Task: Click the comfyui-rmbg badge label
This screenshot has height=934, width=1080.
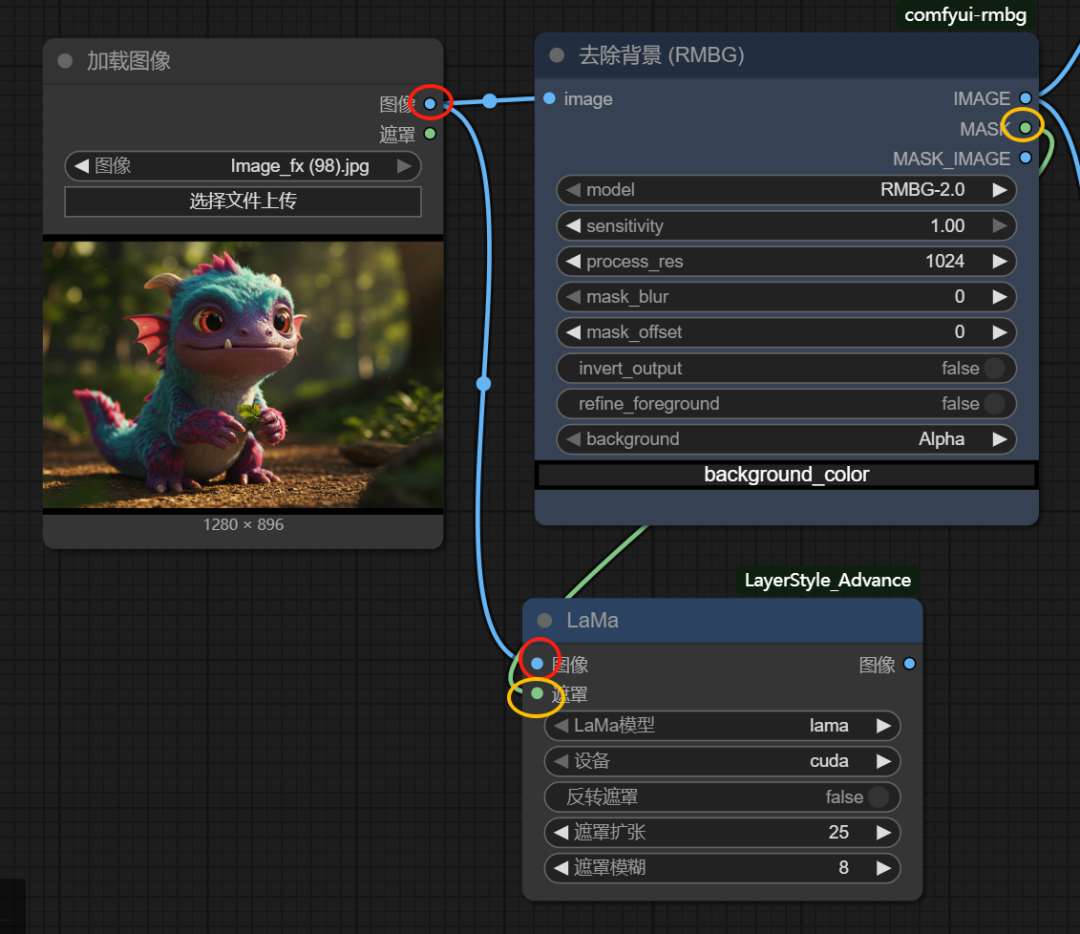Action: (x=965, y=15)
